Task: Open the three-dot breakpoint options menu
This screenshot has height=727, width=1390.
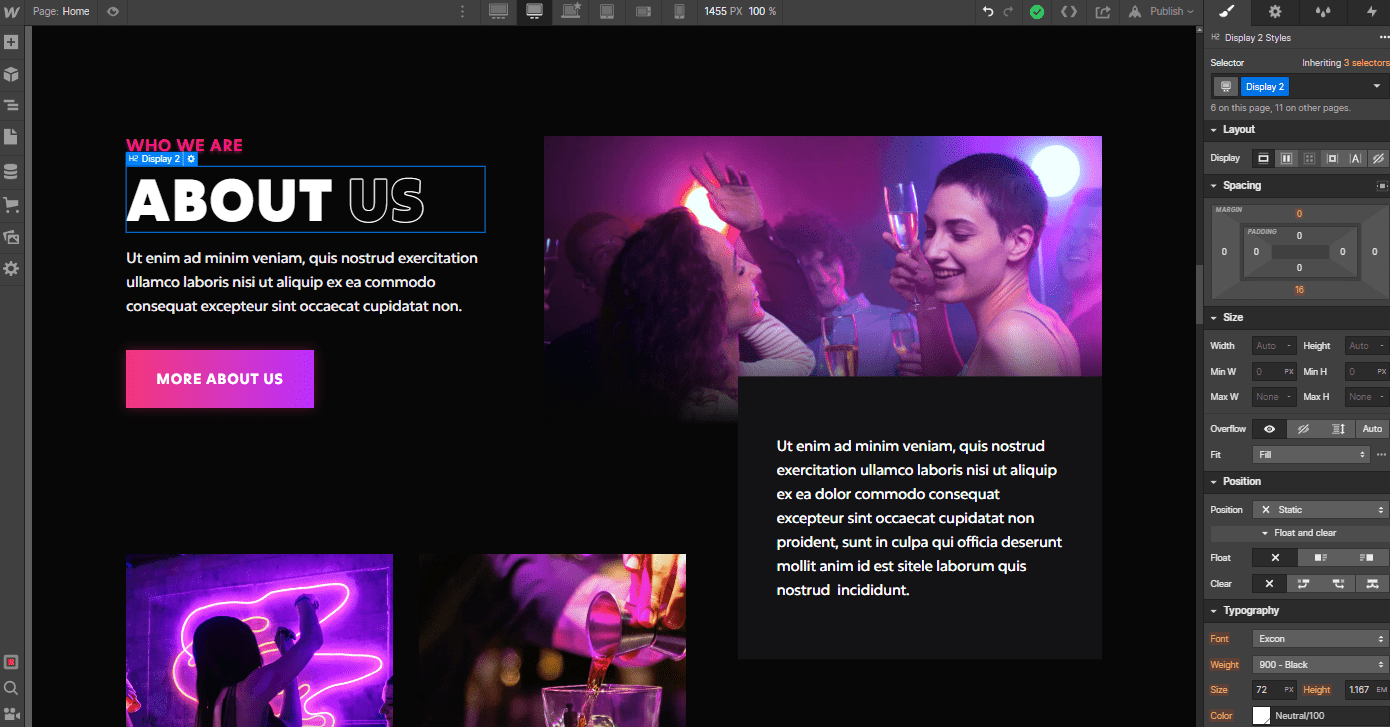Action: click(x=462, y=12)
